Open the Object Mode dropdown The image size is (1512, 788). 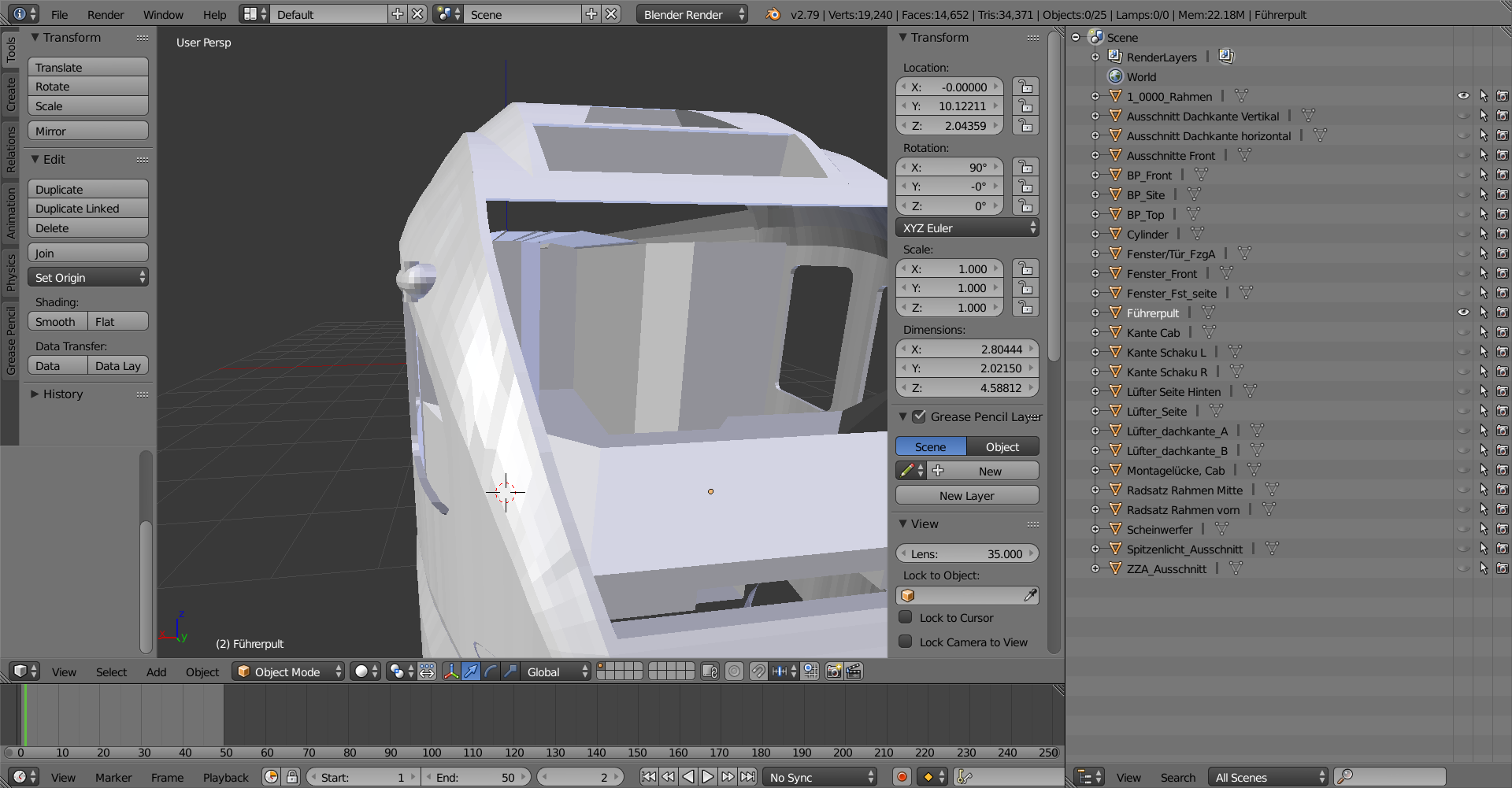tap(289, 671)
